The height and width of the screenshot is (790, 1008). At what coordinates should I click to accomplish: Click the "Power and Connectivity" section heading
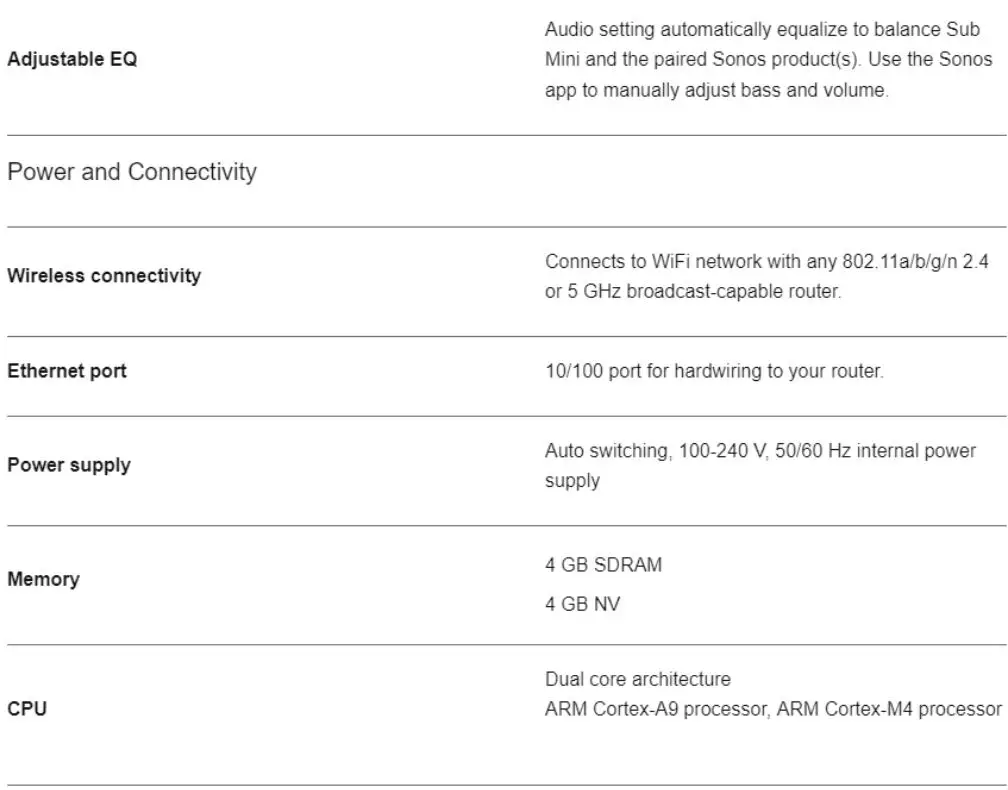(131, 172)
